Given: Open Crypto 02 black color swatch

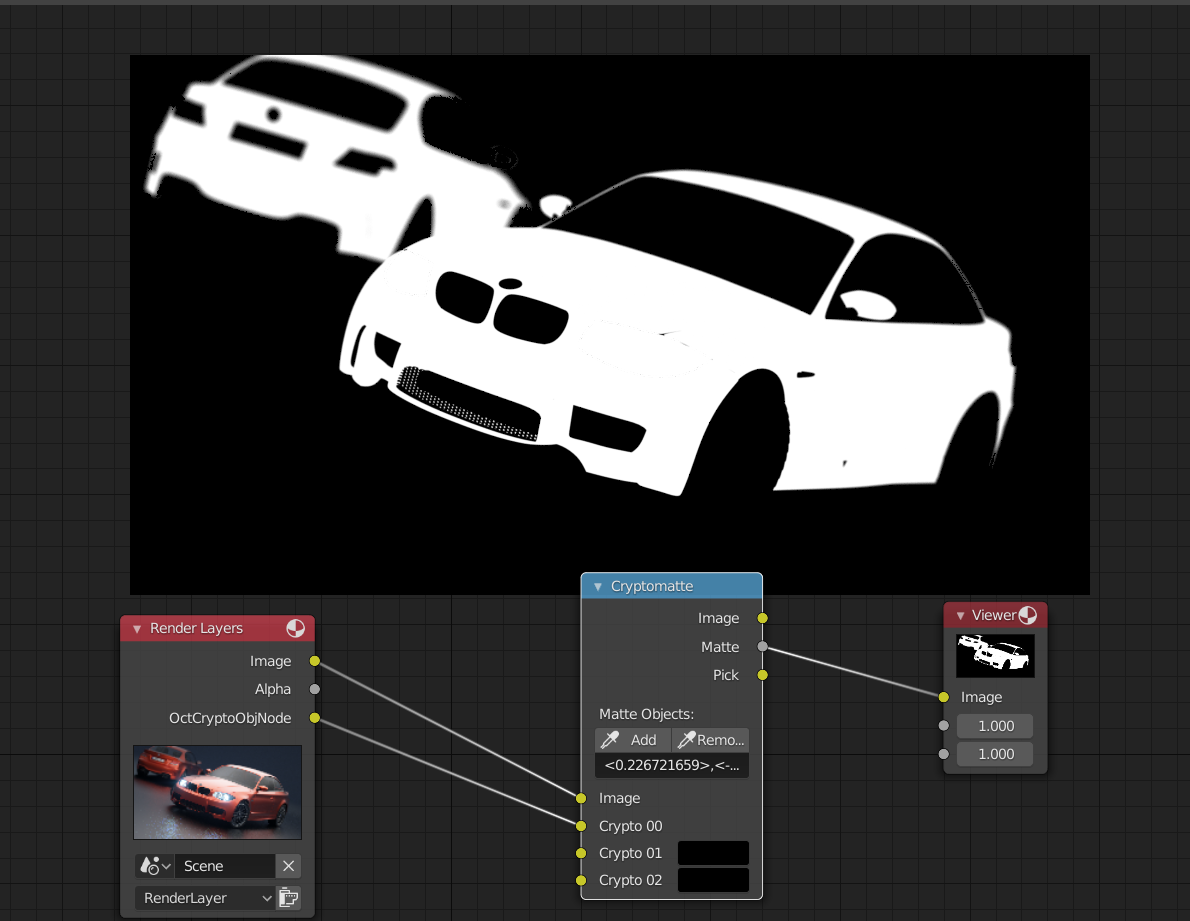Looking at the screenshot, I should pyautogui.click(x=713, y=880).
